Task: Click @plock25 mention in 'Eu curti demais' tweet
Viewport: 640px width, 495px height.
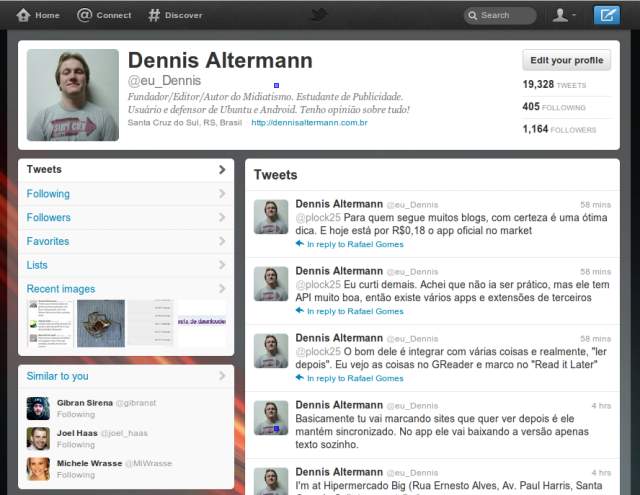Action: pos(318,284)
